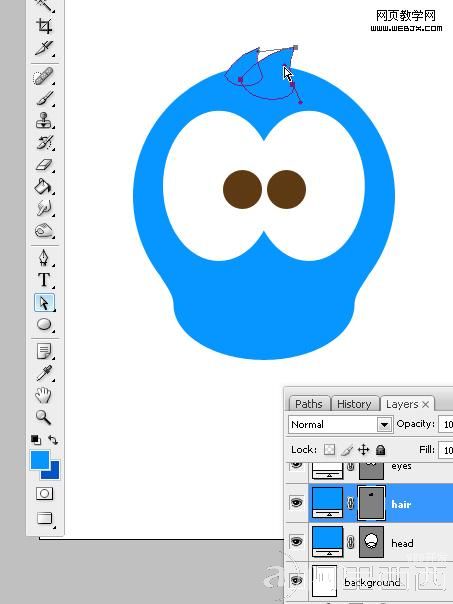Click the lock all padlock icon

click(x=381, y=450)
